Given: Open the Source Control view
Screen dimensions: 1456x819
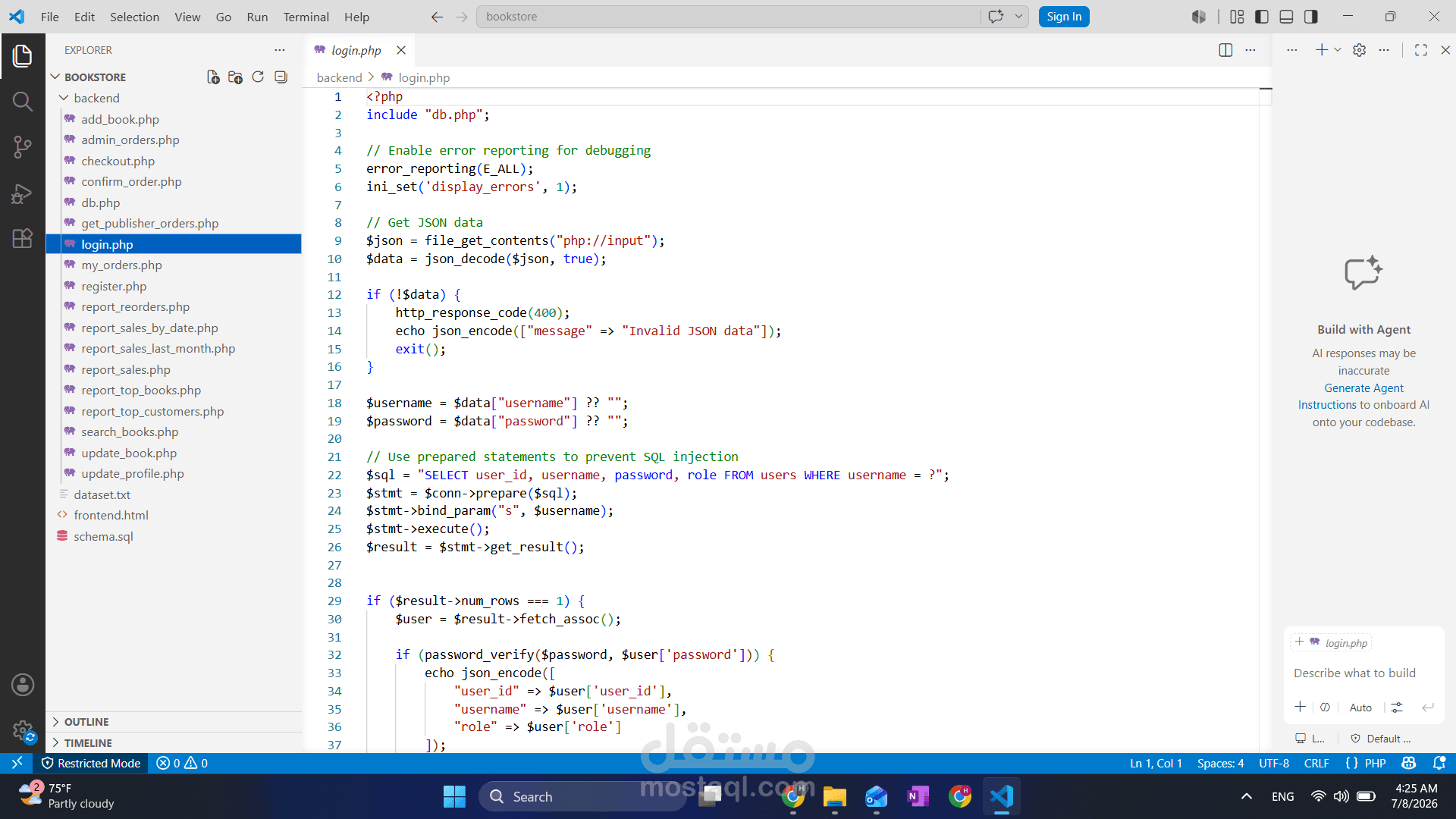Looking at the screenshot, I should point(23,147).
